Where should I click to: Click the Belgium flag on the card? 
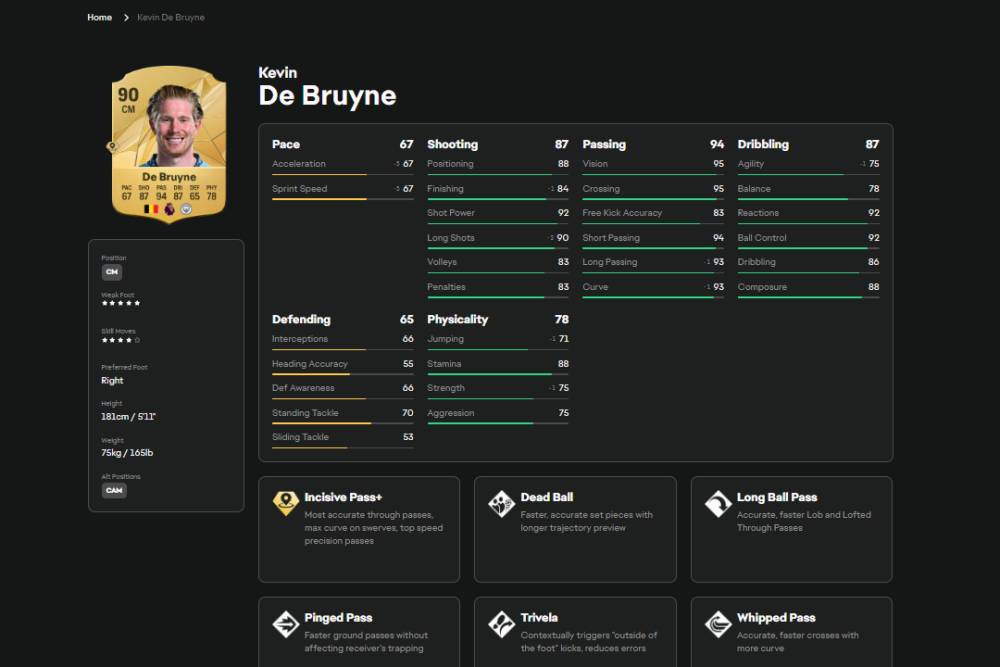point(151,209)
